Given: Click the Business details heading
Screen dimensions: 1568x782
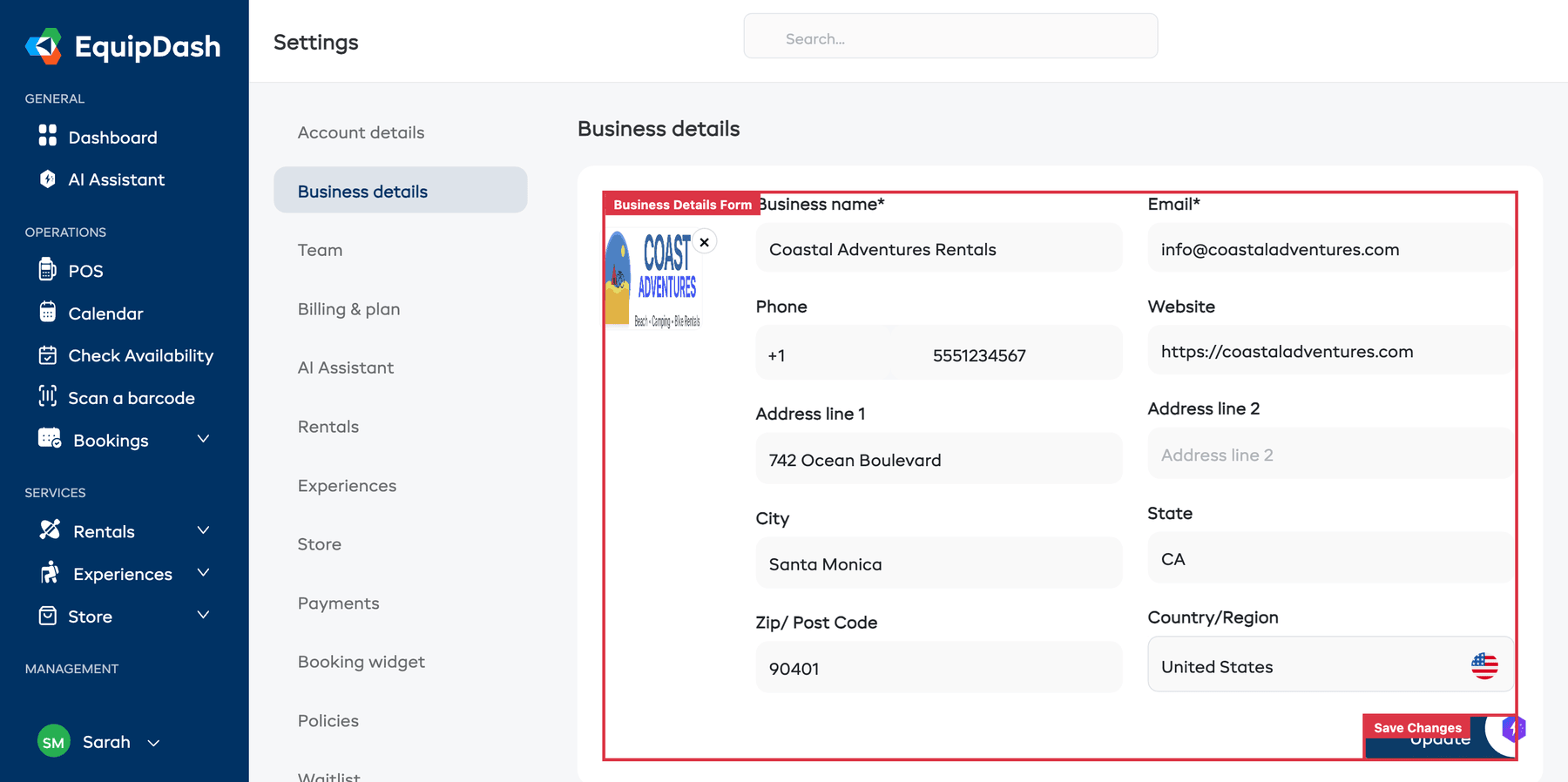Looking at the screenshot, I should 659,129.
